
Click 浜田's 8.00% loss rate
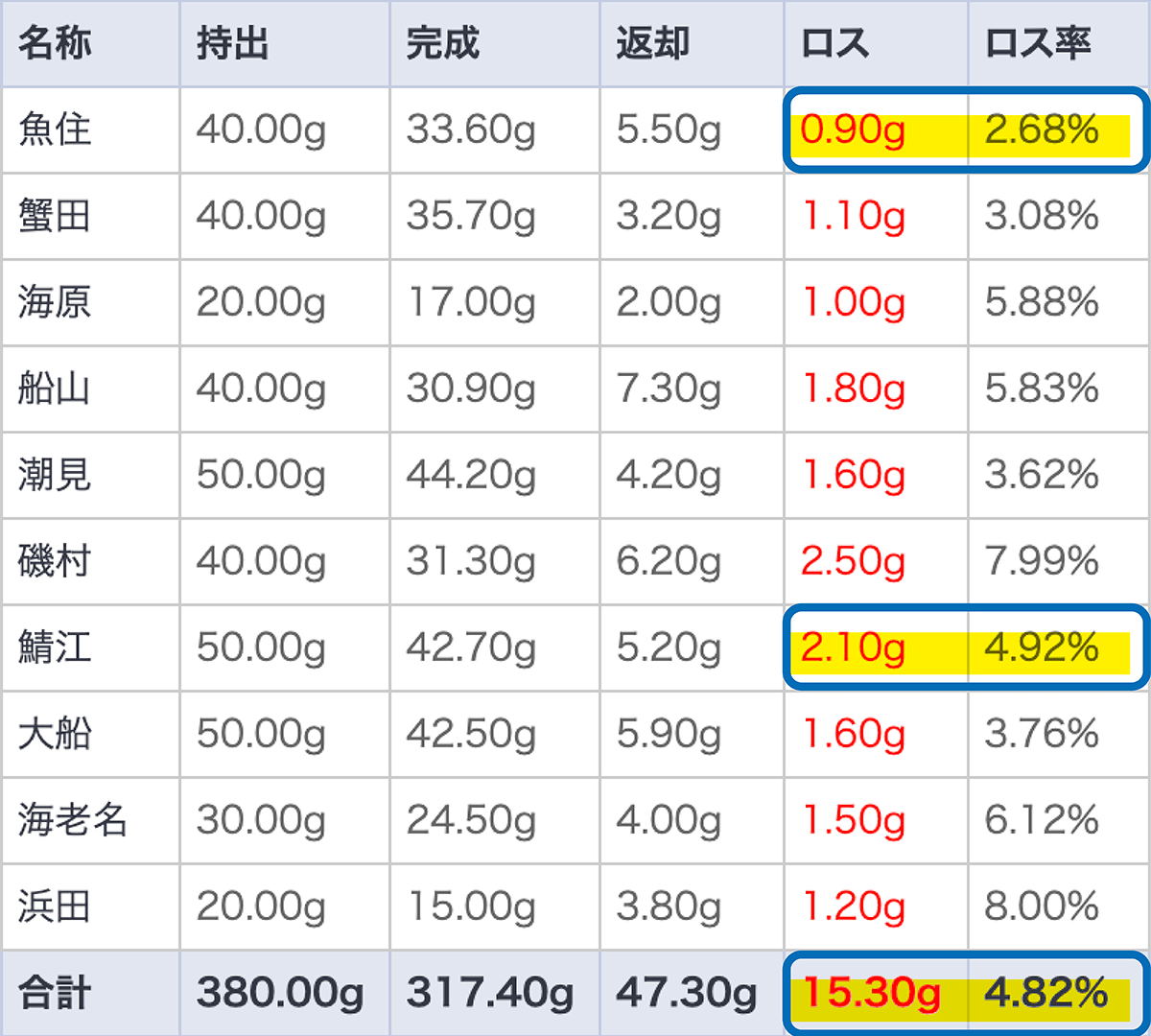point(1042,906)
